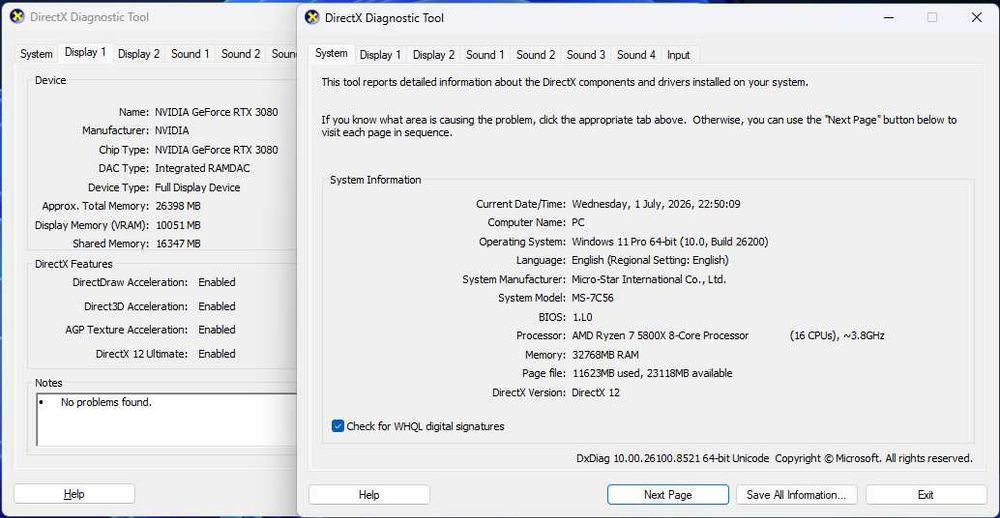Switch to Sound 4 tab
Viewport: 1000px width, 518px height.
(636, 55)
